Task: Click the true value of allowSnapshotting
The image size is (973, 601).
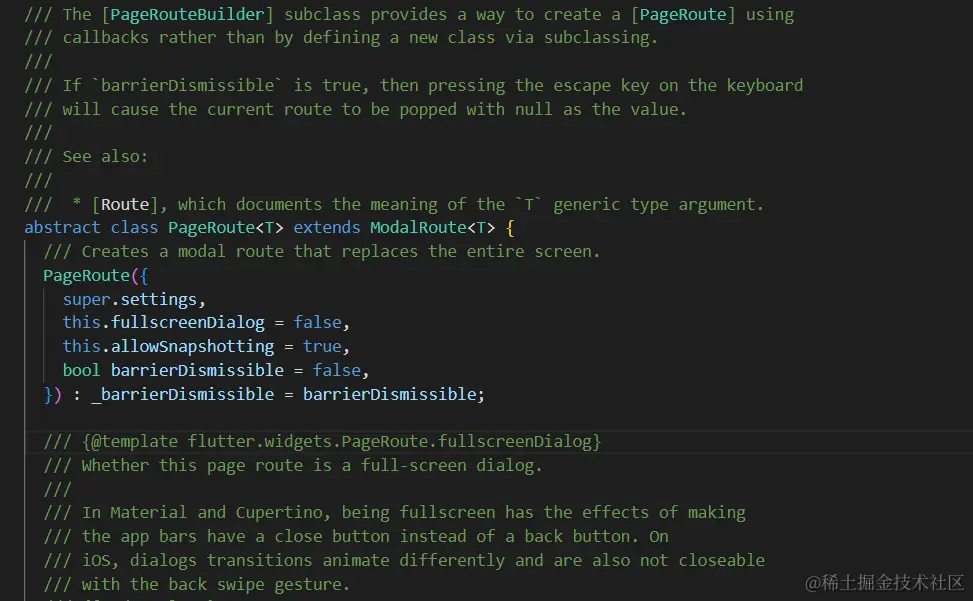Action: [x=322, y=346]
